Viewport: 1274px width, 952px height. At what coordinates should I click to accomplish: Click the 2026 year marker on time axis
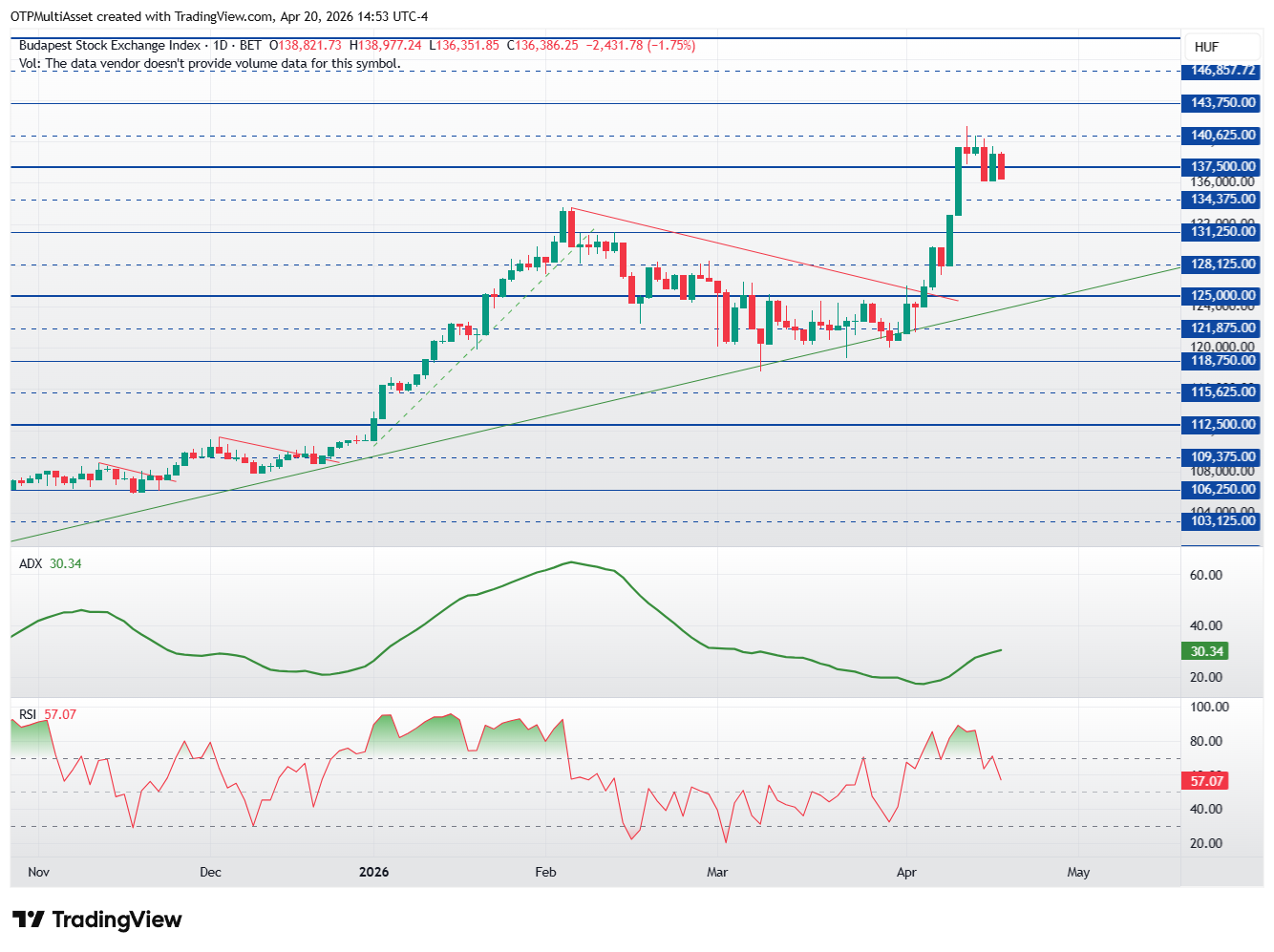tap(373, 872)
